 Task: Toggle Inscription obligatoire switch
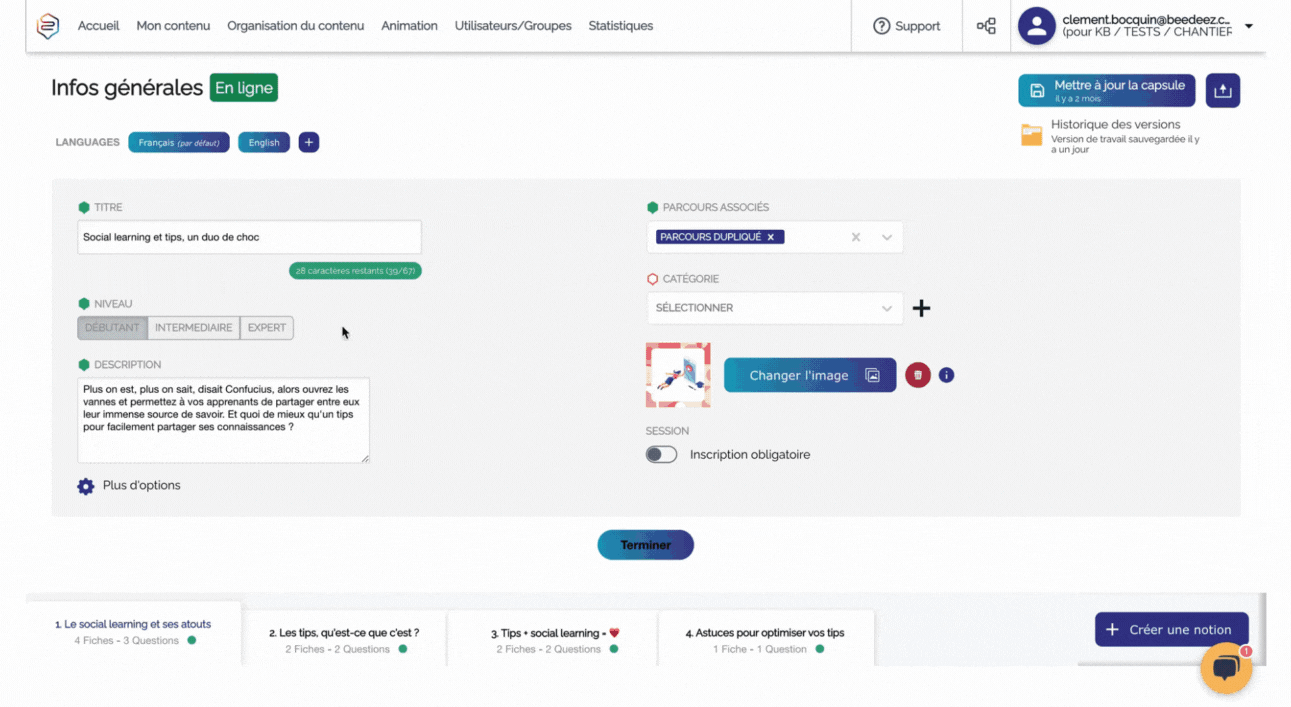661,454
